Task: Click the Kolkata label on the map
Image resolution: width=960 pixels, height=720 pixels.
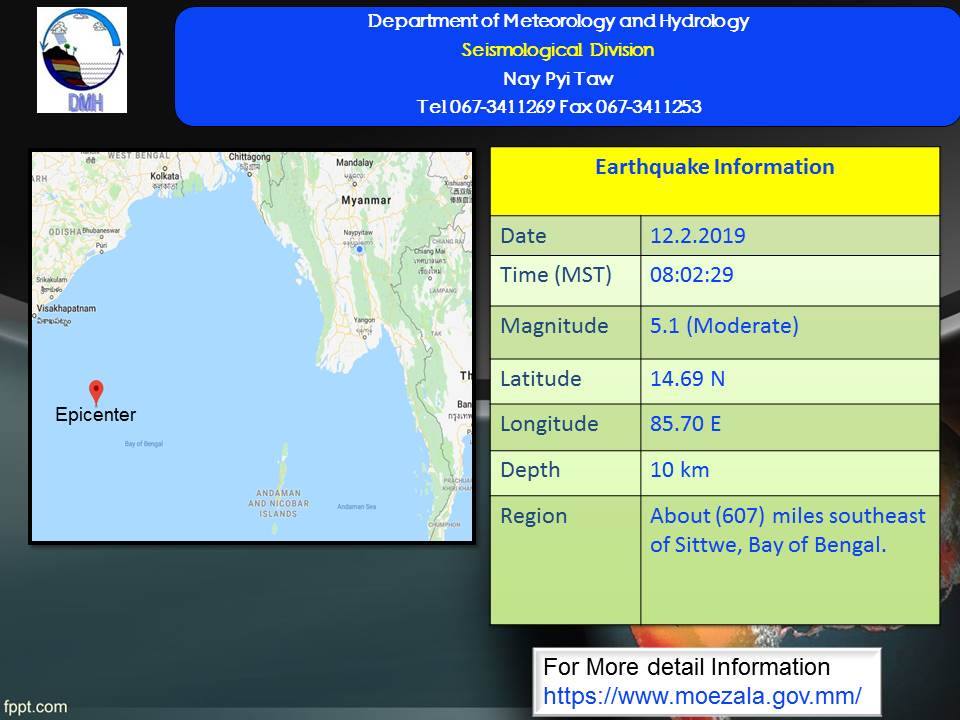Action: point(164,176)
